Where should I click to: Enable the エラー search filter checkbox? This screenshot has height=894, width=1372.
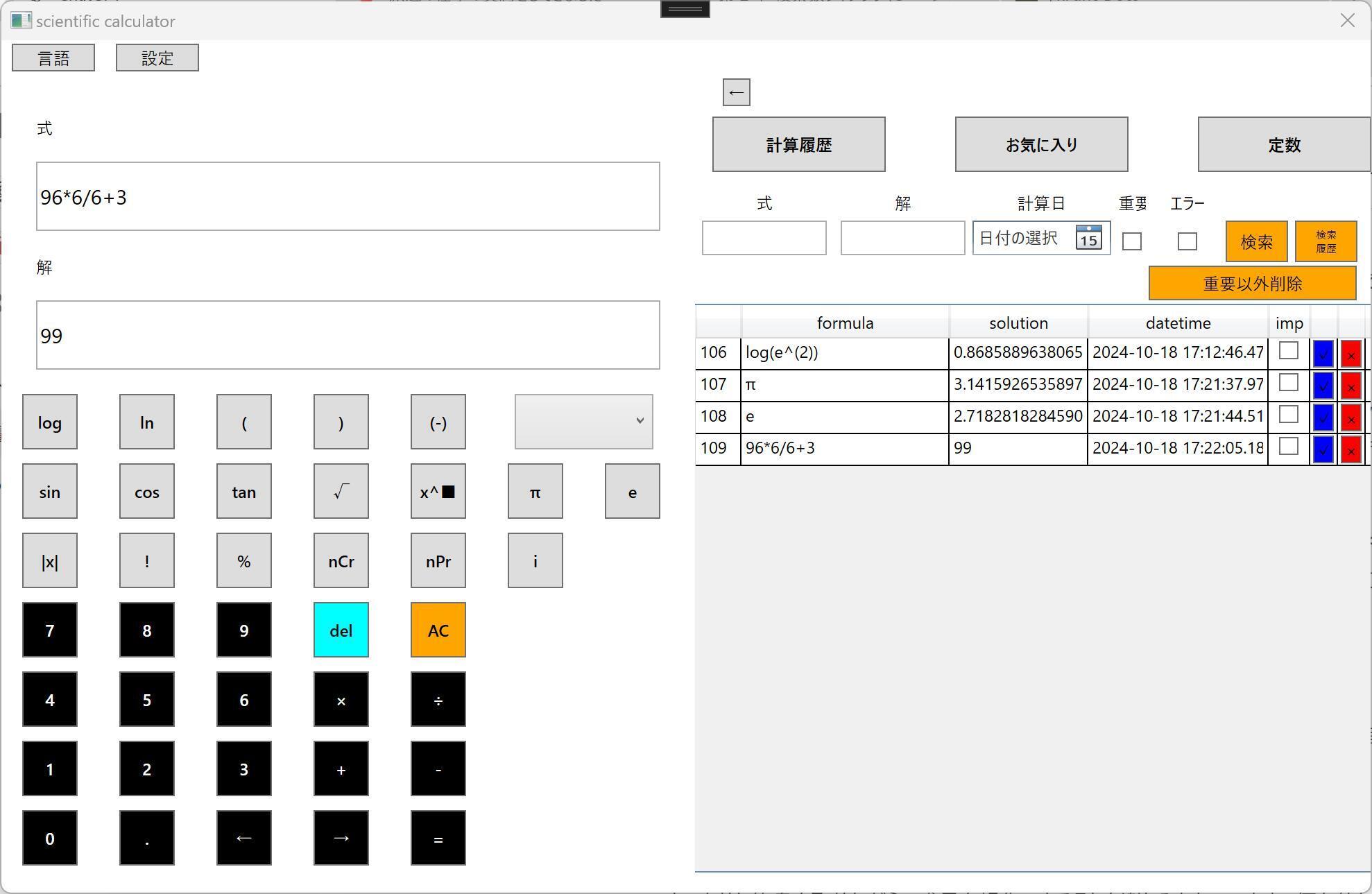click(1187, 241)
